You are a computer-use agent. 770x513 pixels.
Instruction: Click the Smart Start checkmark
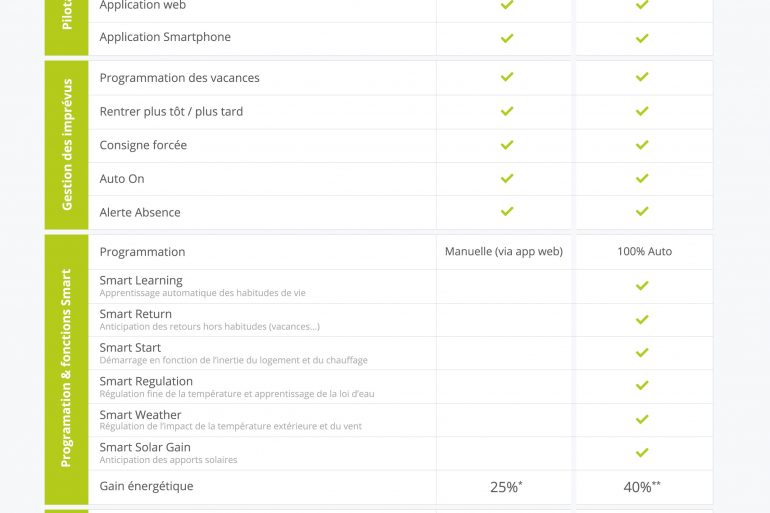click(642, 352)
